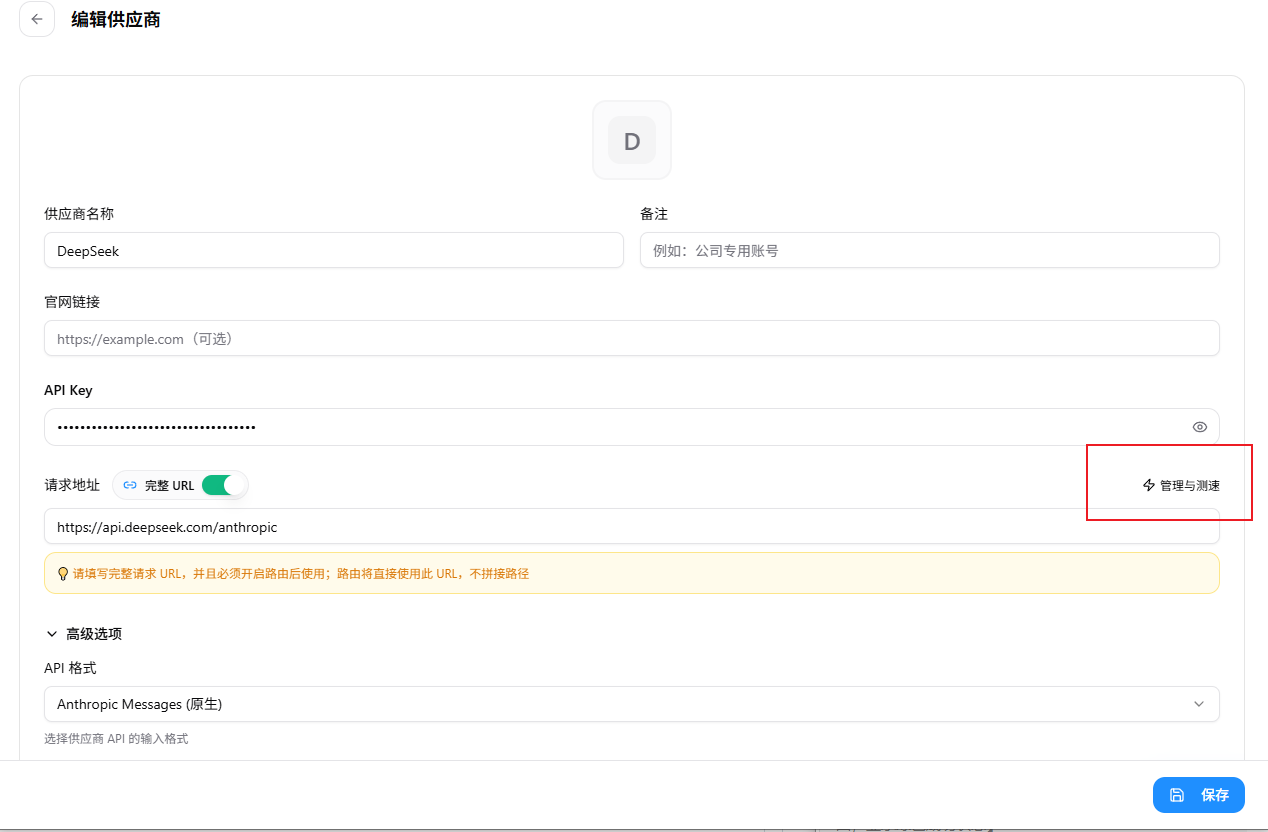Click the D provider avatar icon
Screen dimensions: 1268x832
click(x=632, y=140)
